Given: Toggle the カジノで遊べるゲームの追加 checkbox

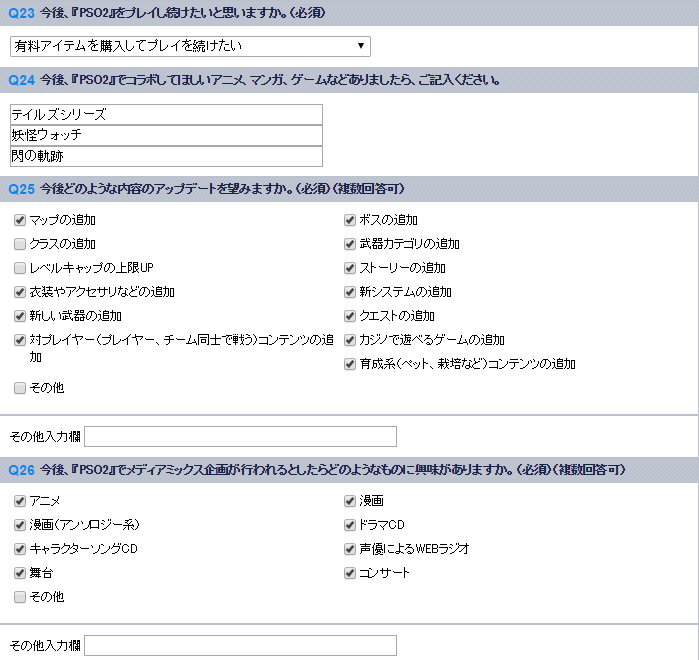Looking at the screenshot, I should tap(350, 340).
